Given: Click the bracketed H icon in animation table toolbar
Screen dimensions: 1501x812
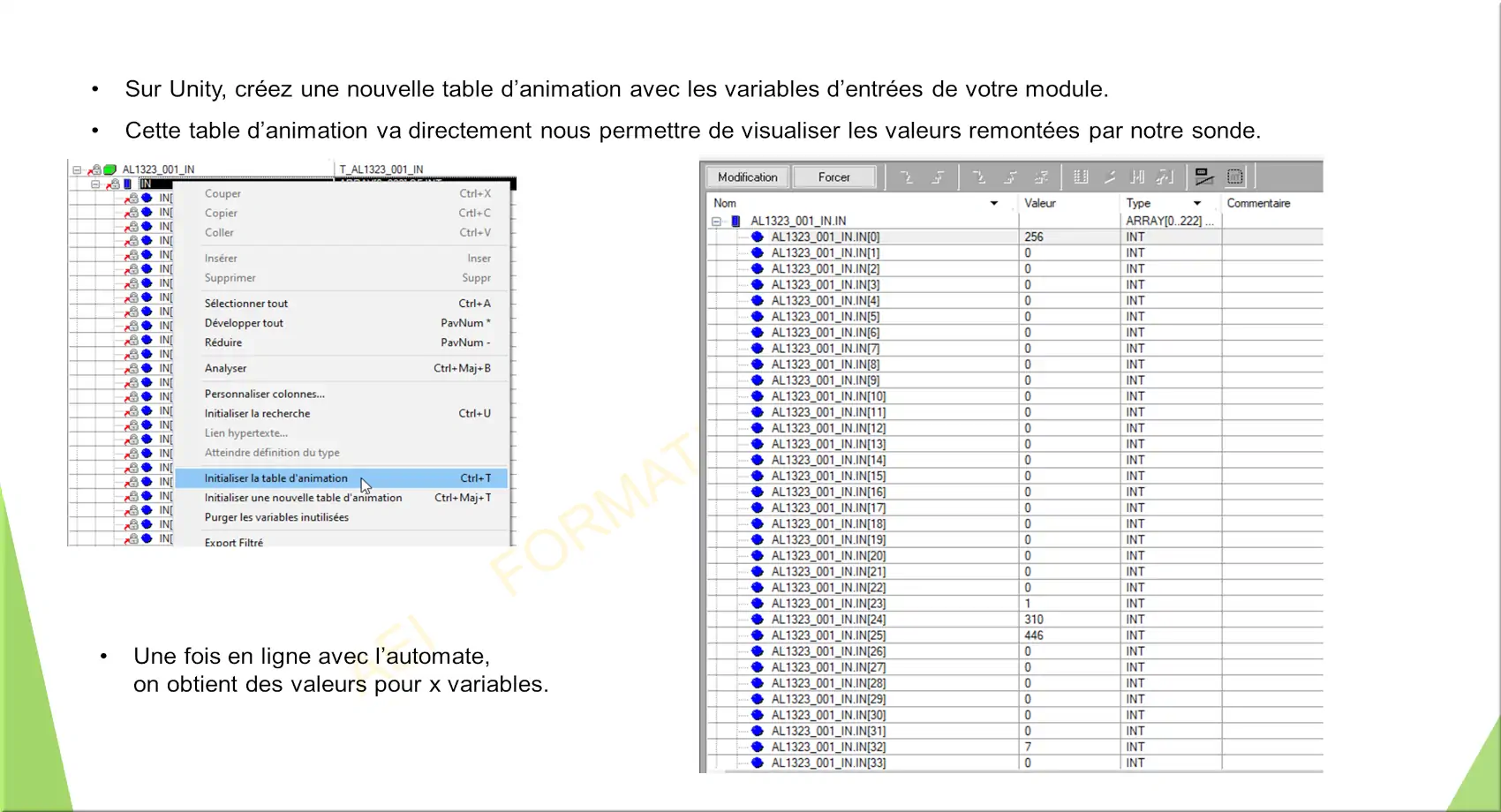Looking at the screenshot, I should [x=1138, y=177].
